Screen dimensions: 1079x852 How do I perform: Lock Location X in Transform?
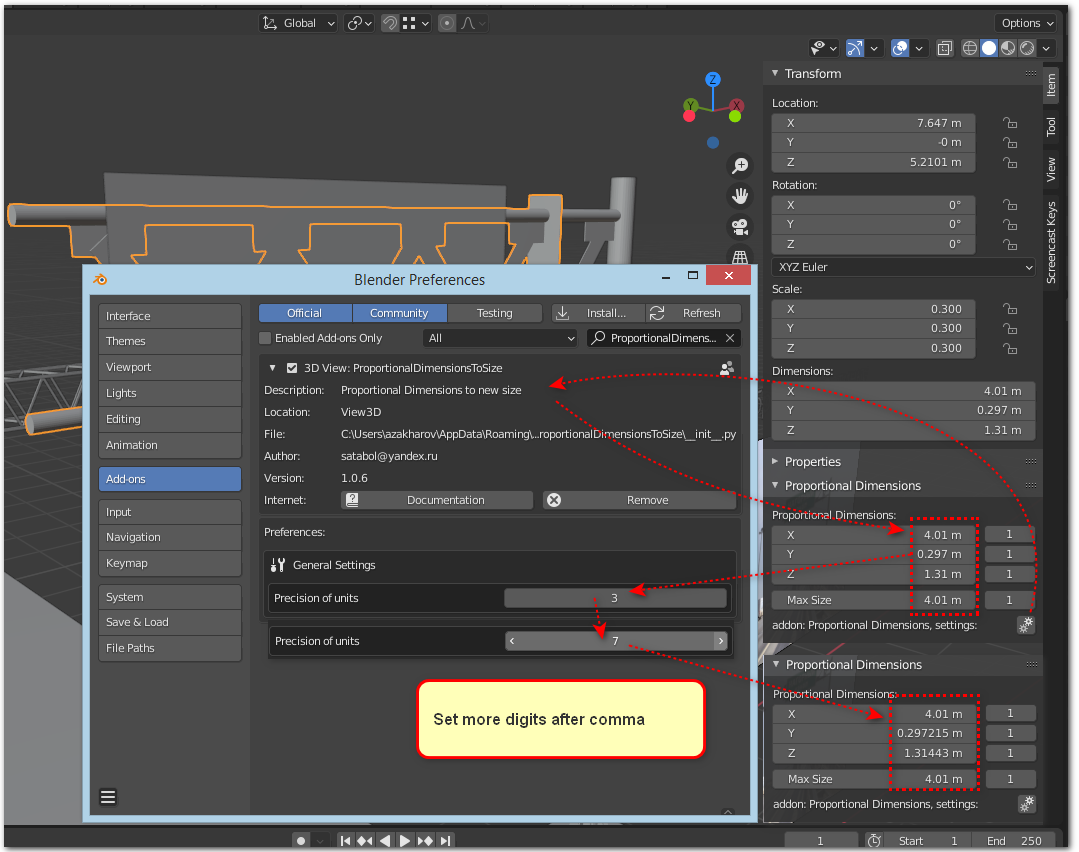click(1009, 123)
